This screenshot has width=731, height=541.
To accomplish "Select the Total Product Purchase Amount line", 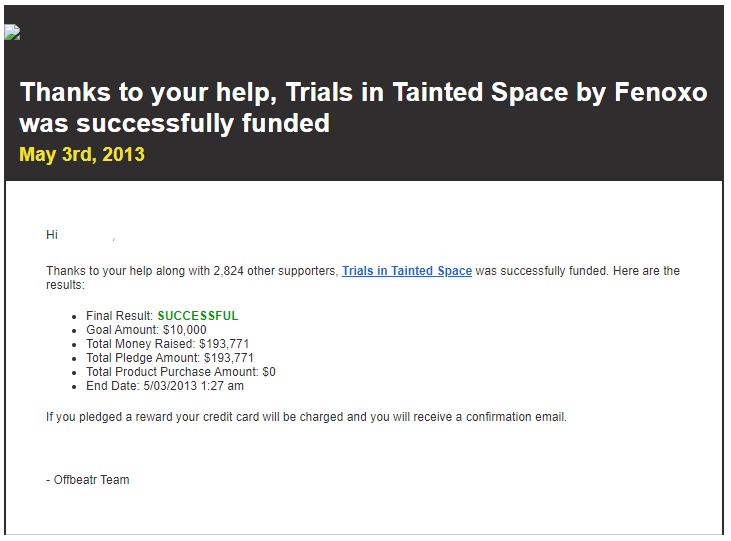I will coord(181,372).
